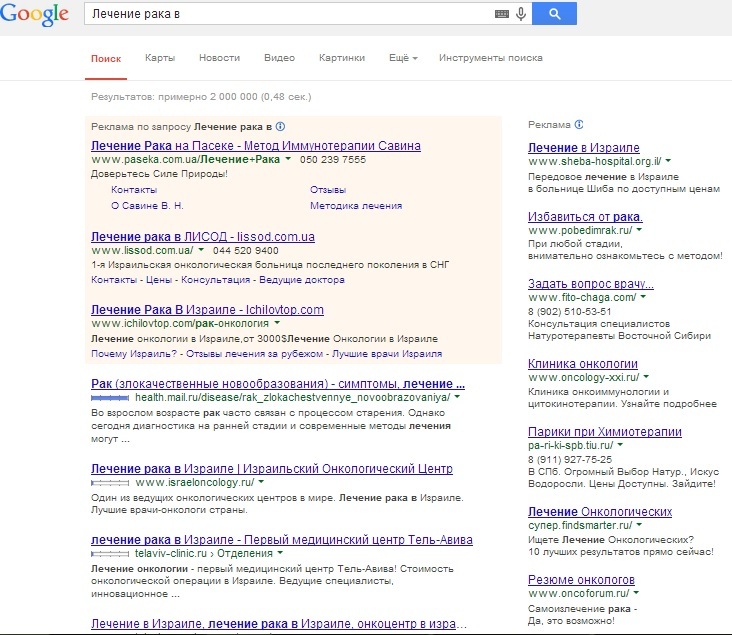Click info icon next to right-column 'Реклама'
The image size is (732, 635).
point(580,125)
